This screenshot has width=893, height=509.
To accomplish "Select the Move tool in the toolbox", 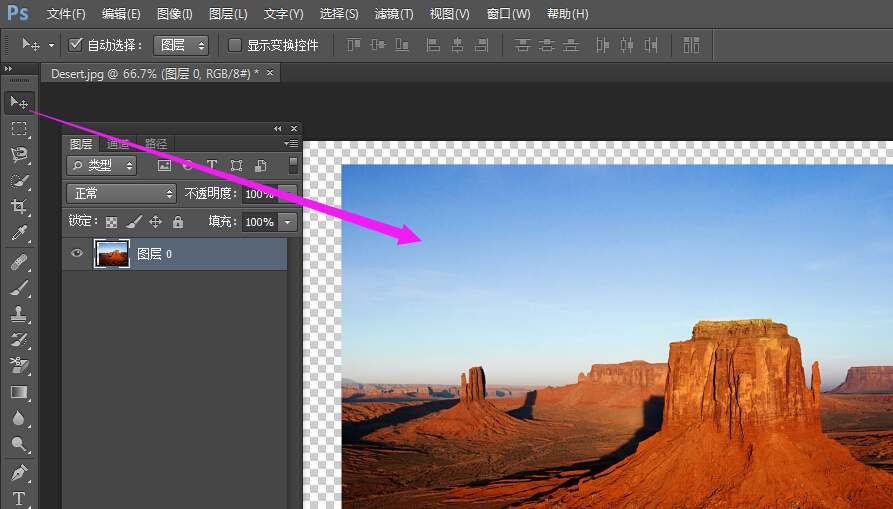I will 19,102.
